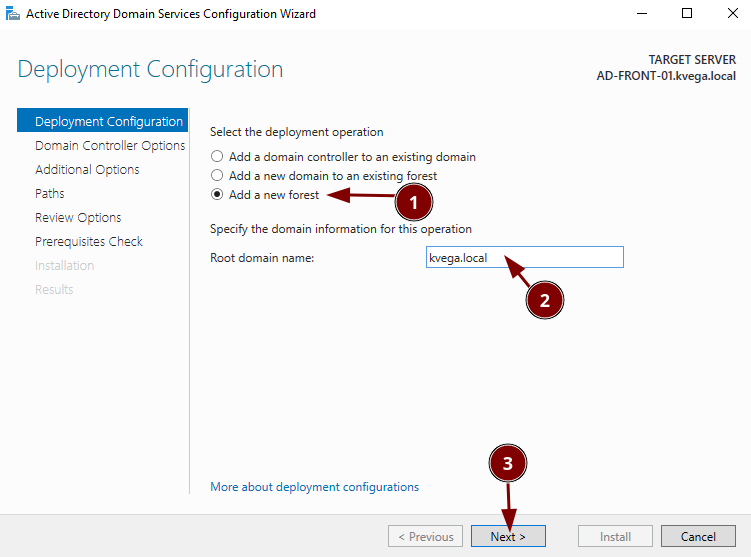Viewport: 751px width, 557px height.
Task: Click the Install button
Action: 615,537
